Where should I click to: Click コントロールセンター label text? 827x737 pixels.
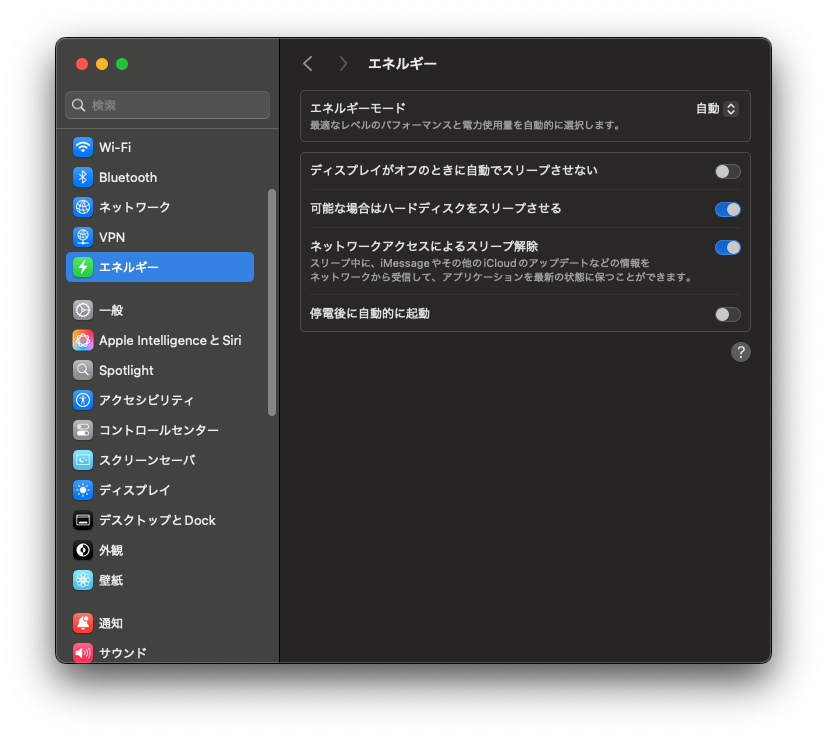tap(159, 430)
